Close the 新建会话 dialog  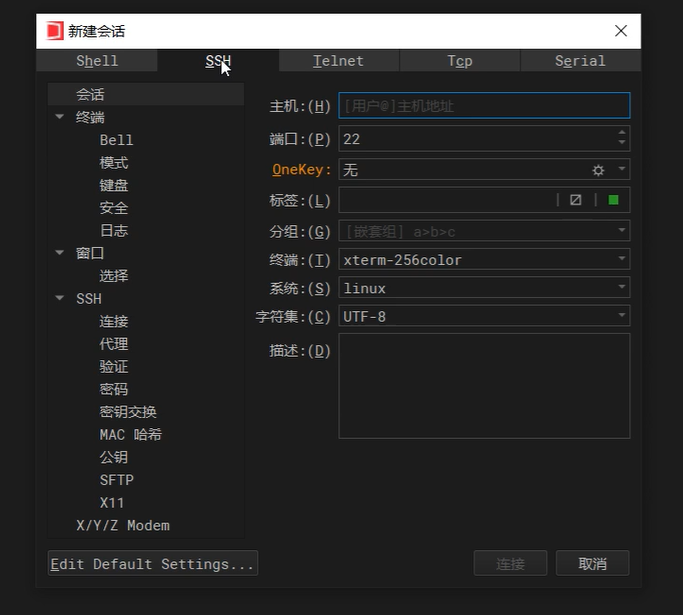click(x=621, y=31)
